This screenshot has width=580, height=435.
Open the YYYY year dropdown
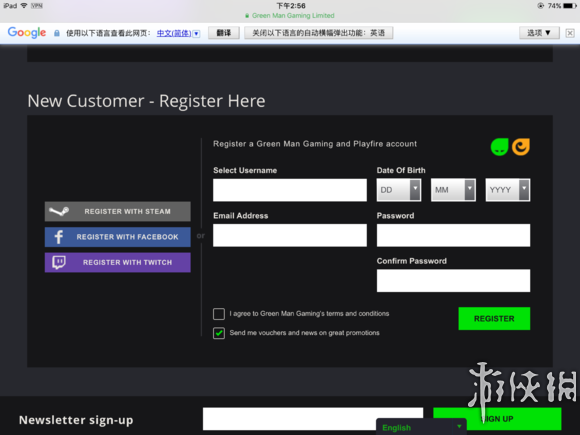[508, 190]
